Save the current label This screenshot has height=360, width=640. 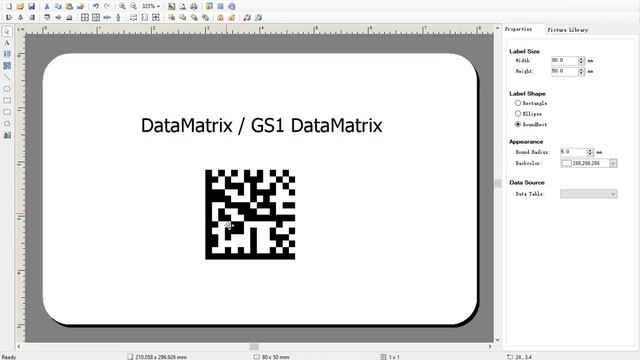pyautogui.click(x=31, y=6)
